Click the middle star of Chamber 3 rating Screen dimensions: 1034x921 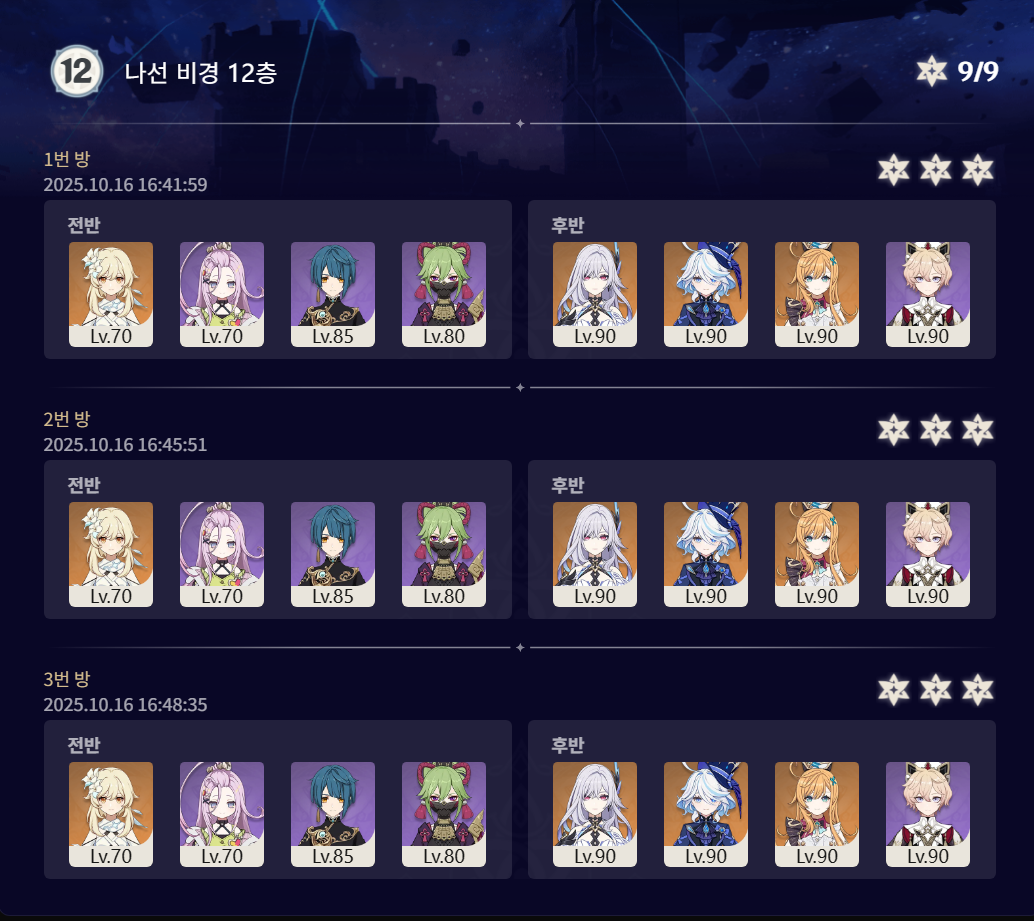coord(936,690)
